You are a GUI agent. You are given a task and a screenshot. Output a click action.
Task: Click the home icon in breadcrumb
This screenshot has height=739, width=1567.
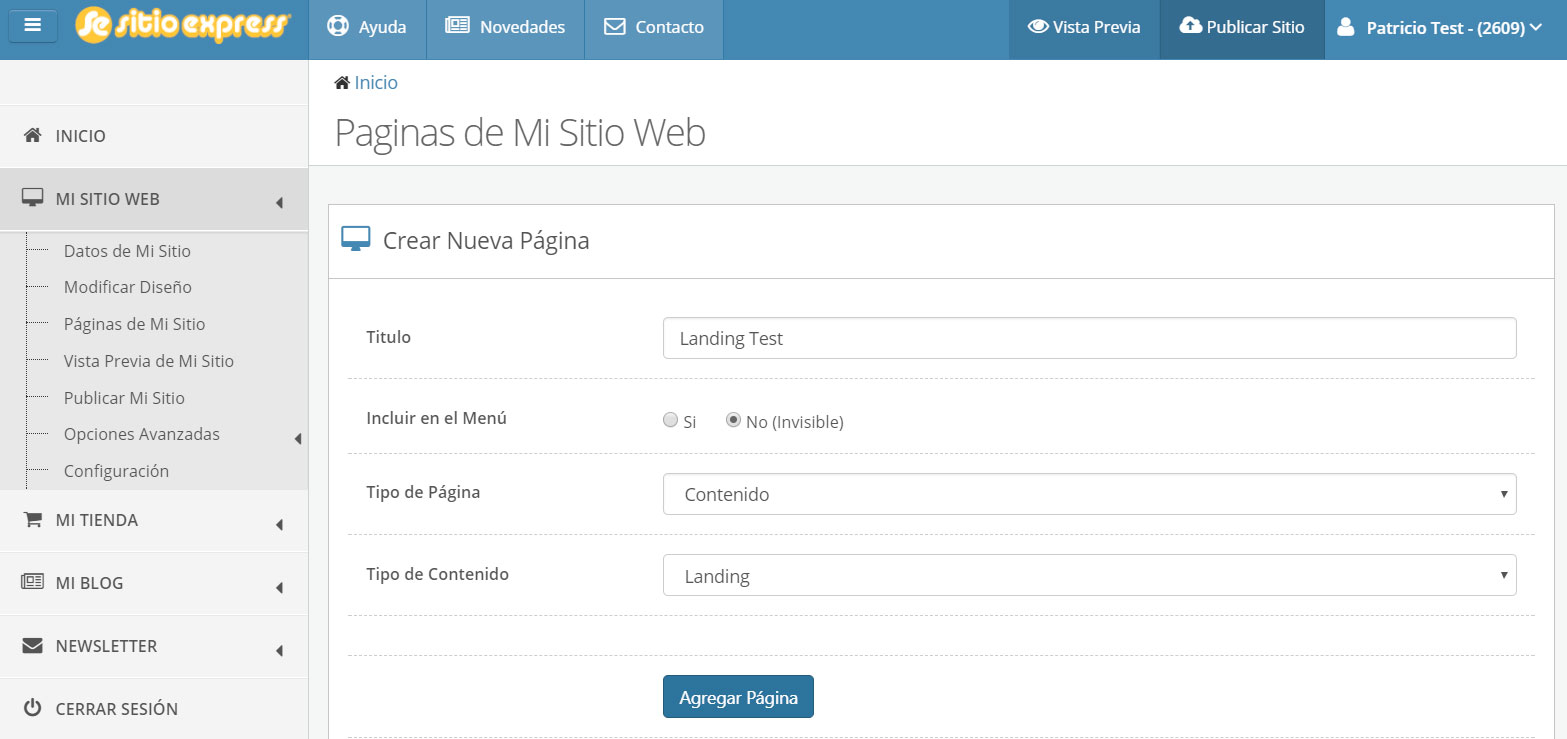(342, 83)
